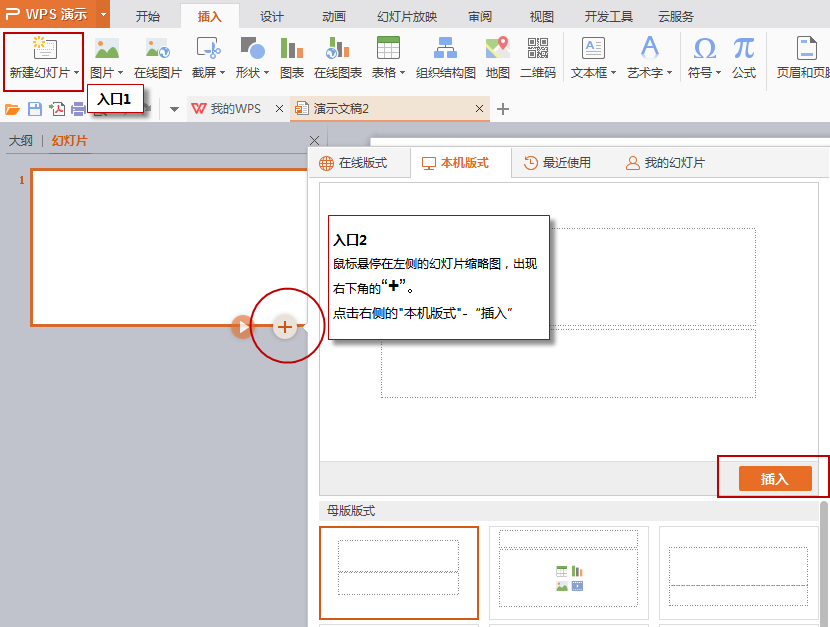Switch to the 设计 ribbon tab

coord(272,16)
